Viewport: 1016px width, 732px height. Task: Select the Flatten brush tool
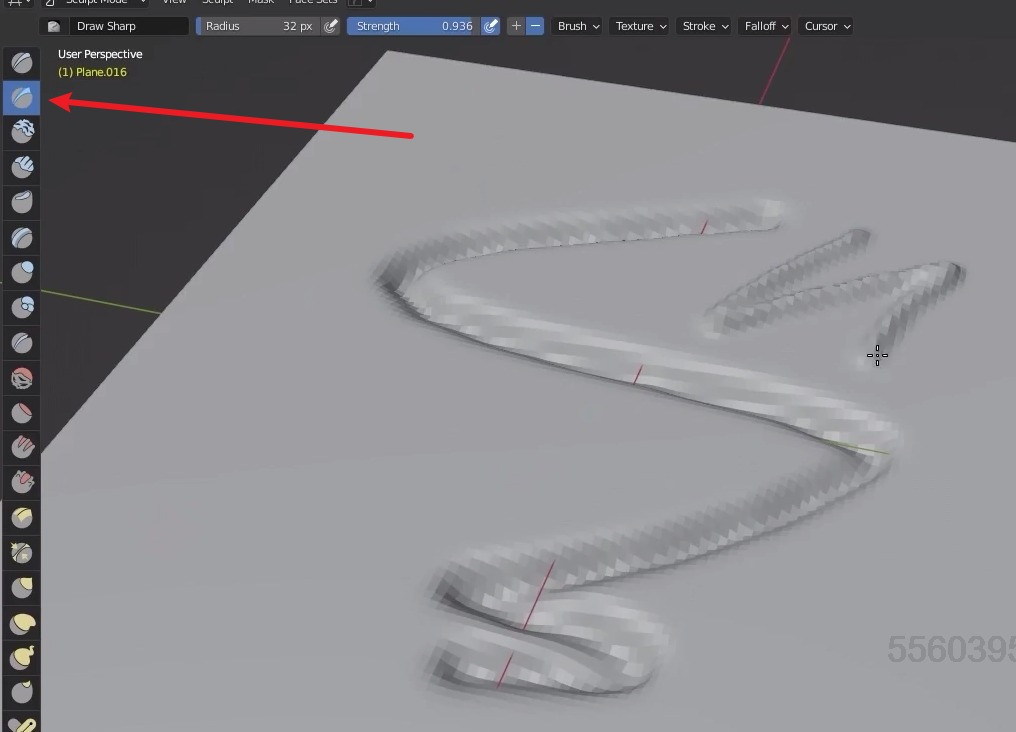[22, 413]
